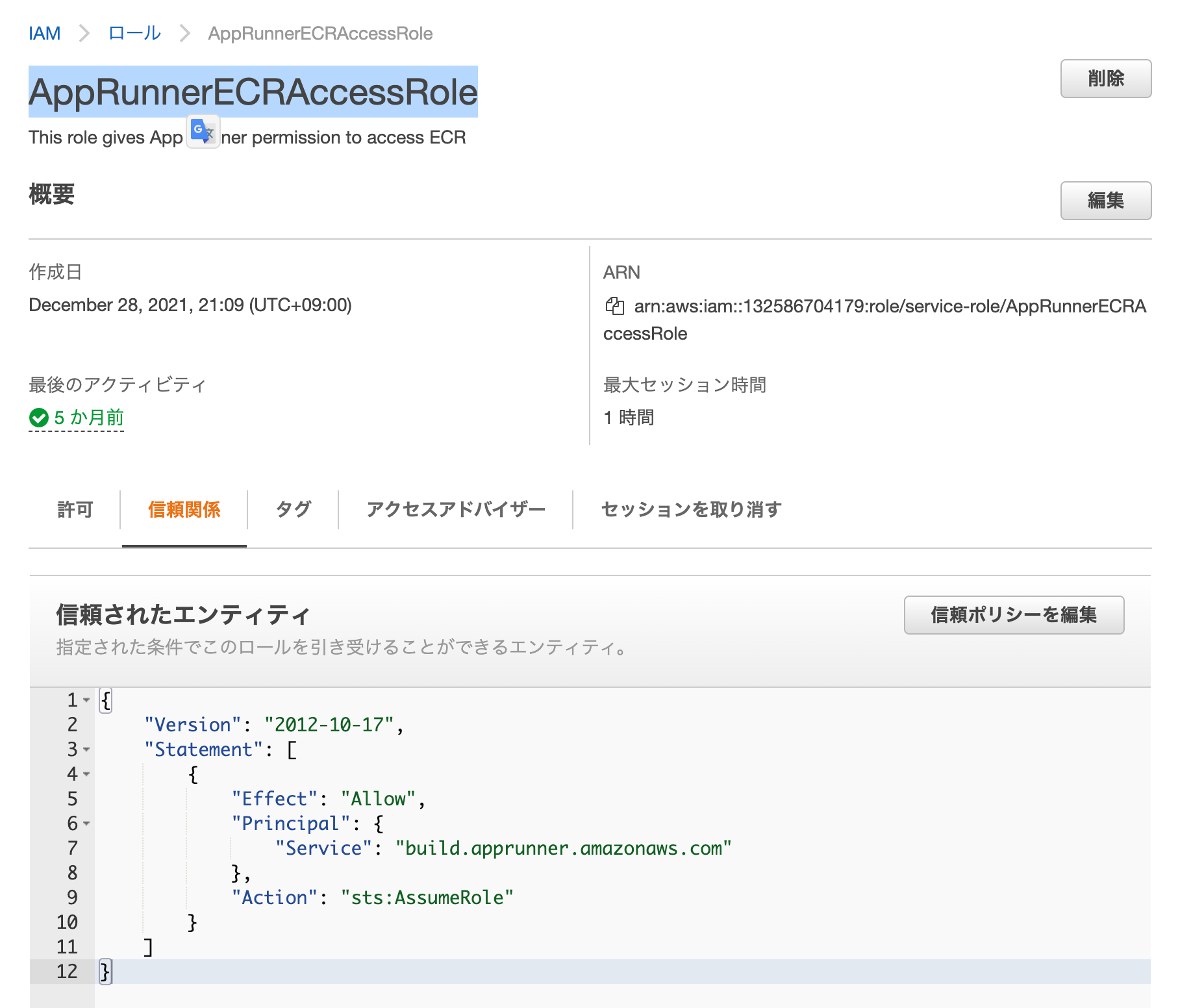Click the highlighted line 12 in the editor
1191x1008 pixels.
590,972
